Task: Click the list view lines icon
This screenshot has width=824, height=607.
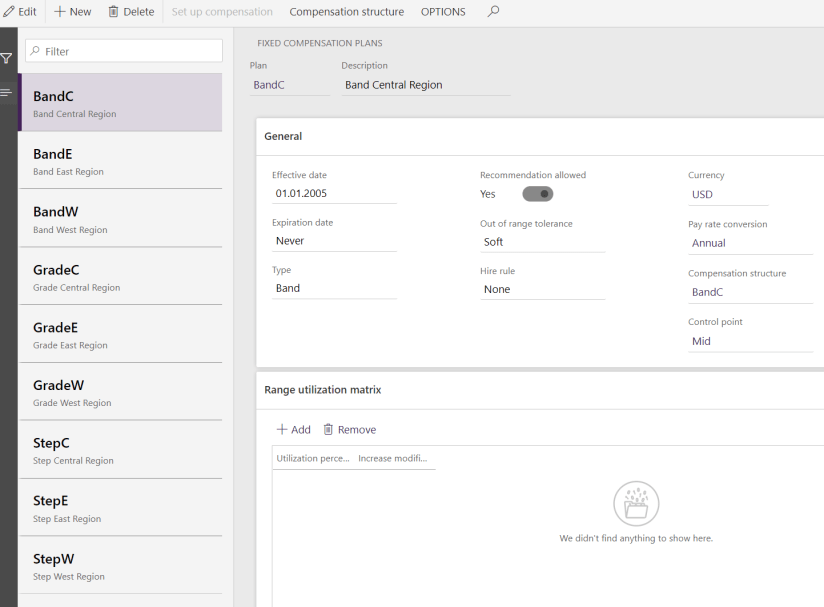Action: [x=8, y=92]
